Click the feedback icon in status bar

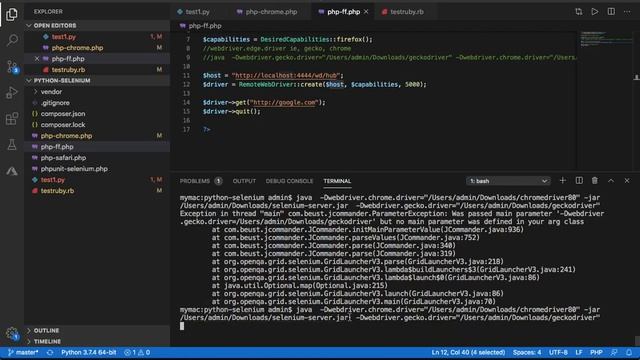pyautogui.click(x=614, y=352)
